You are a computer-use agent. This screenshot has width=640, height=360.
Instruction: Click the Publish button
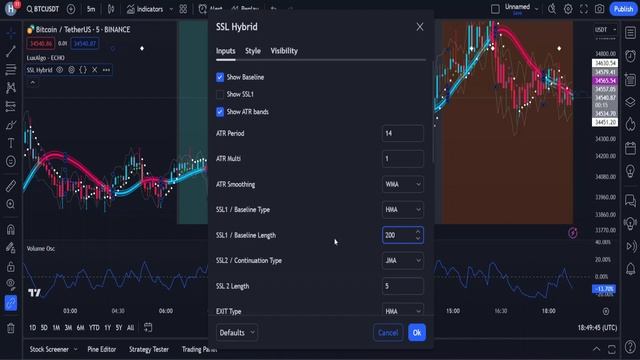click(623, 9)
